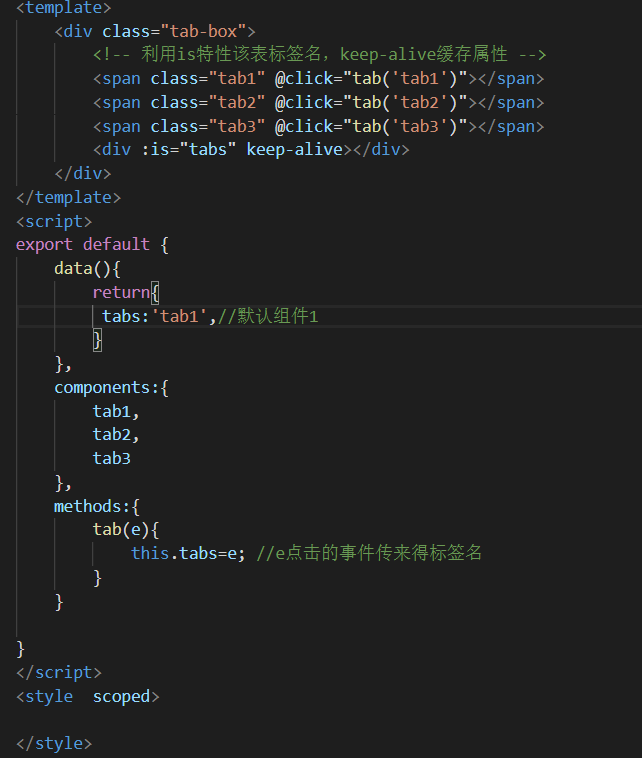Screen dimensions: 642x758
Task: Click the methods:{ line
Action: tap(97, 507)
